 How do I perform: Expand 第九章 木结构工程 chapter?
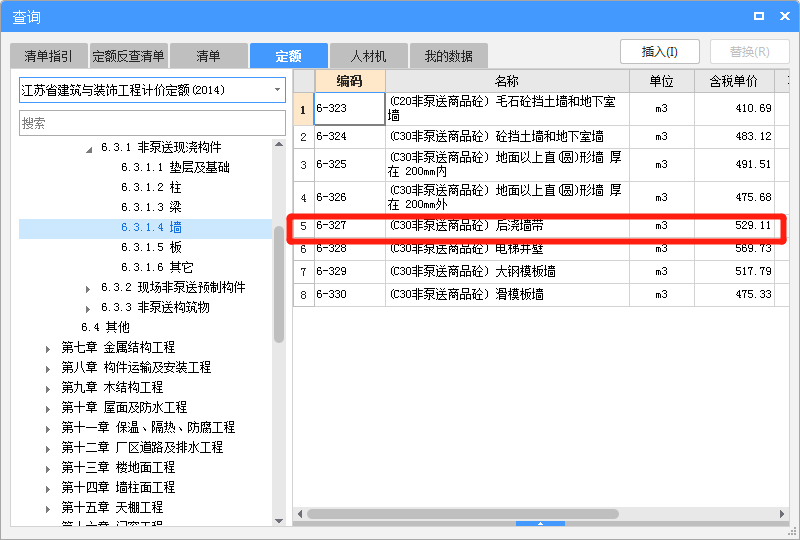pyautogui.click(x=48, y=389)
